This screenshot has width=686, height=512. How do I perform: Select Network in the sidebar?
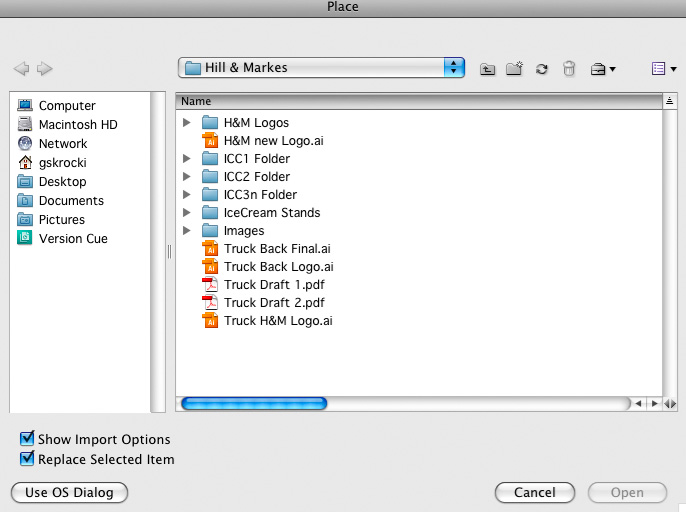[52, 144]
